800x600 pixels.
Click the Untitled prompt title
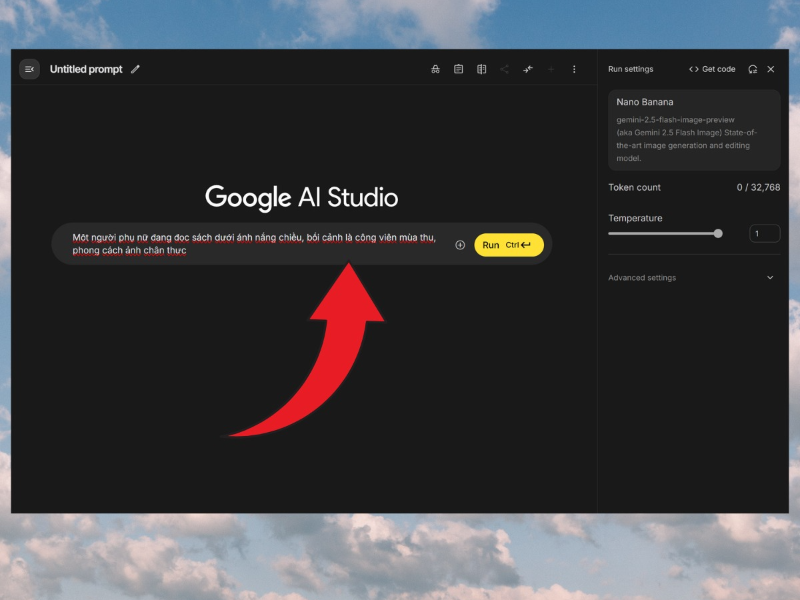(86, 69)
